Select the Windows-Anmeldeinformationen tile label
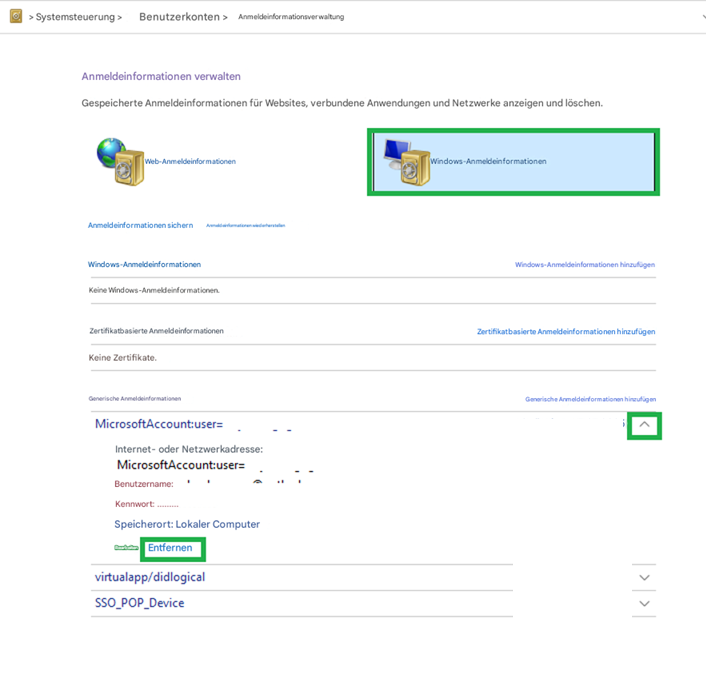 [x=488, y=161]
